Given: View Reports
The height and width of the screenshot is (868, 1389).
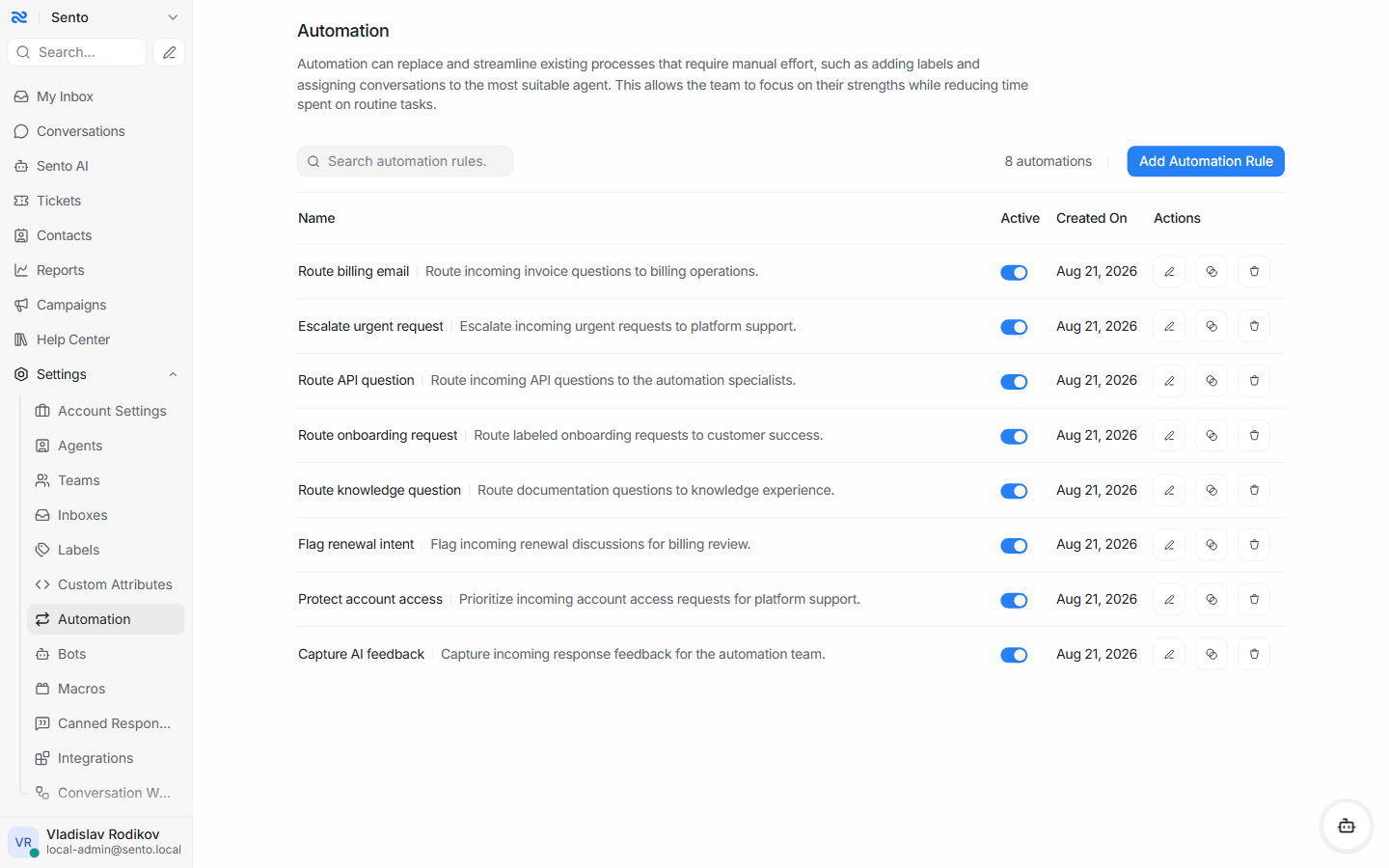Looking at the screenshot, I should click(96, 270).
